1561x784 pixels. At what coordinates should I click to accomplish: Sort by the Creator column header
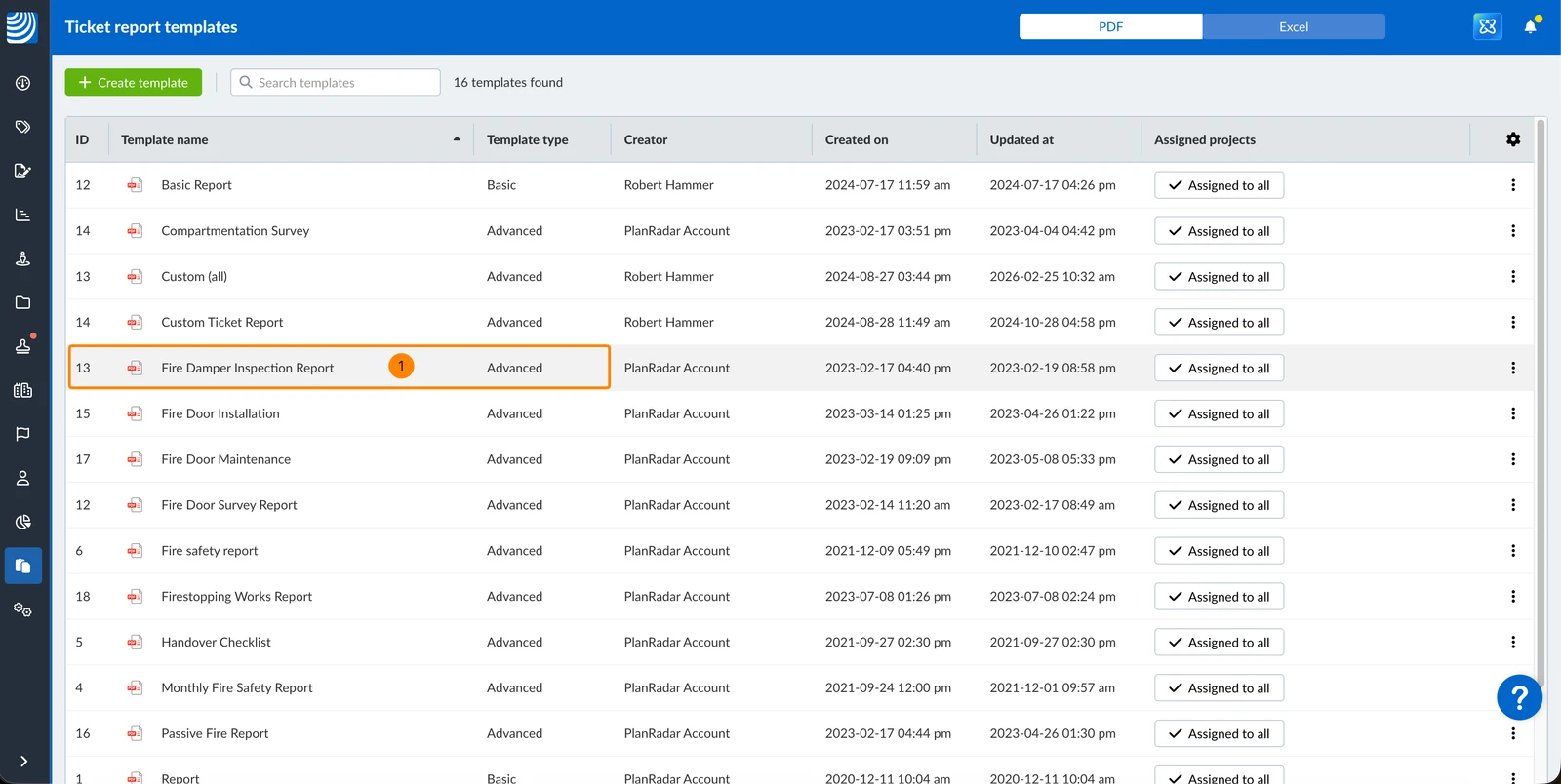click(x=646, y=139)
